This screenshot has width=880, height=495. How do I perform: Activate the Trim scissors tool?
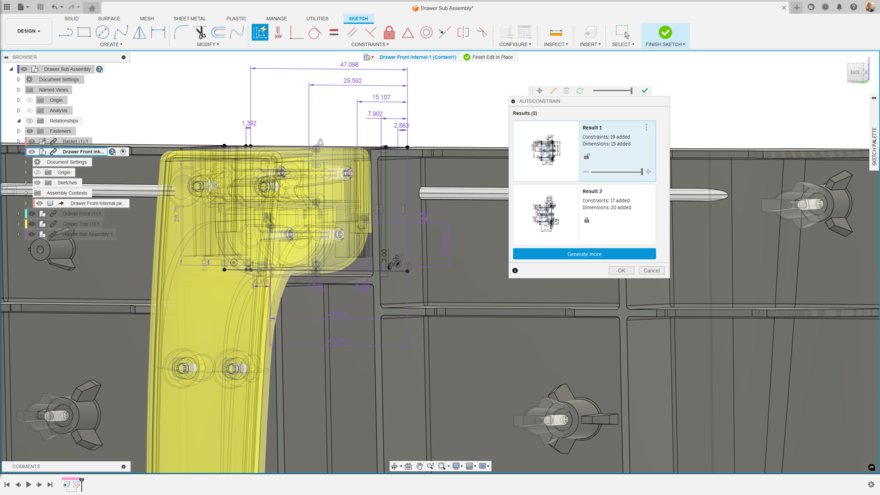200,32
